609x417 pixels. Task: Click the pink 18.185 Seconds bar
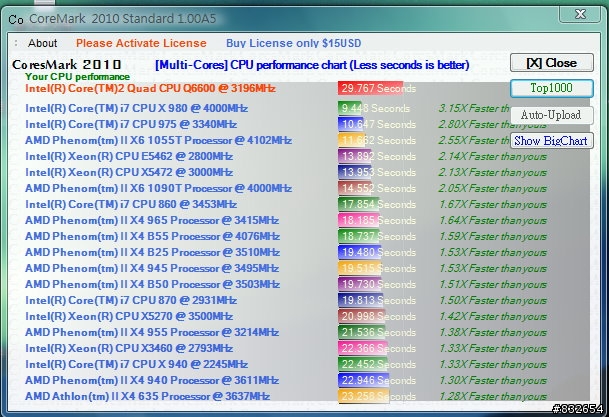pyautogui.click(x=358, y=220)
